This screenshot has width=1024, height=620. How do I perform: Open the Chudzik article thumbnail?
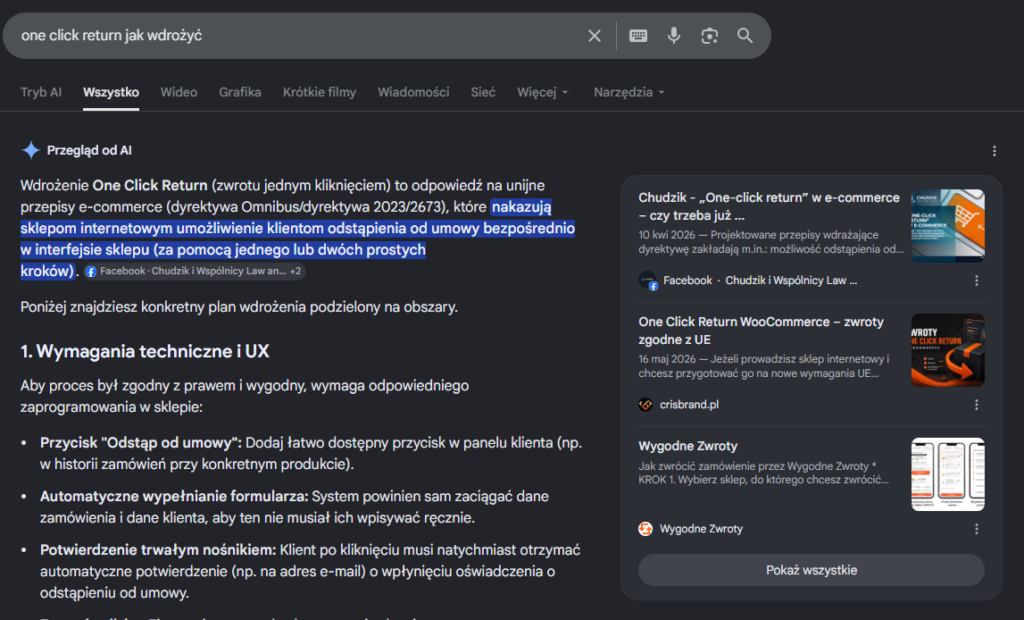948,226
